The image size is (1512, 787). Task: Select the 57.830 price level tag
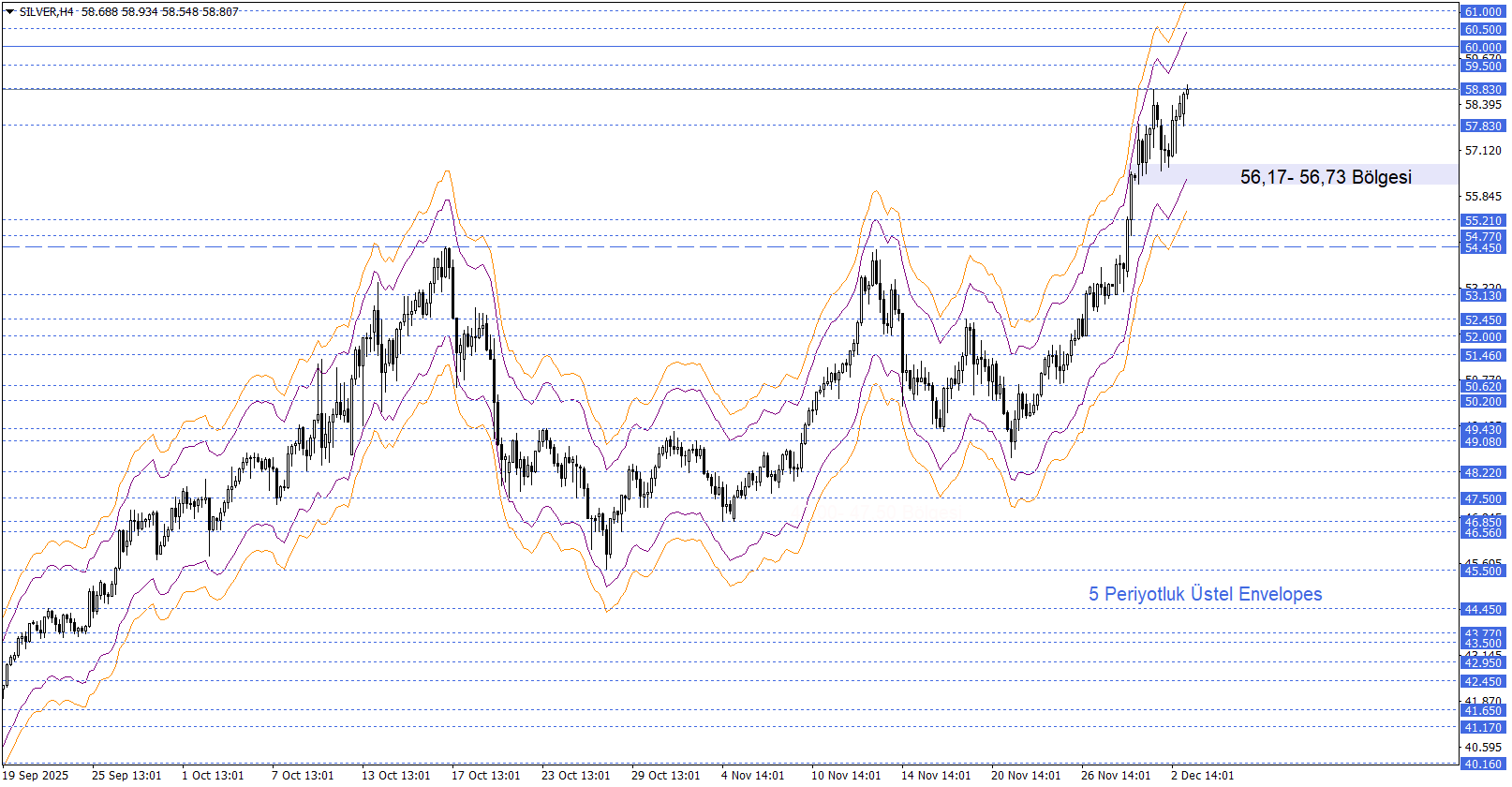[1483, 126]
